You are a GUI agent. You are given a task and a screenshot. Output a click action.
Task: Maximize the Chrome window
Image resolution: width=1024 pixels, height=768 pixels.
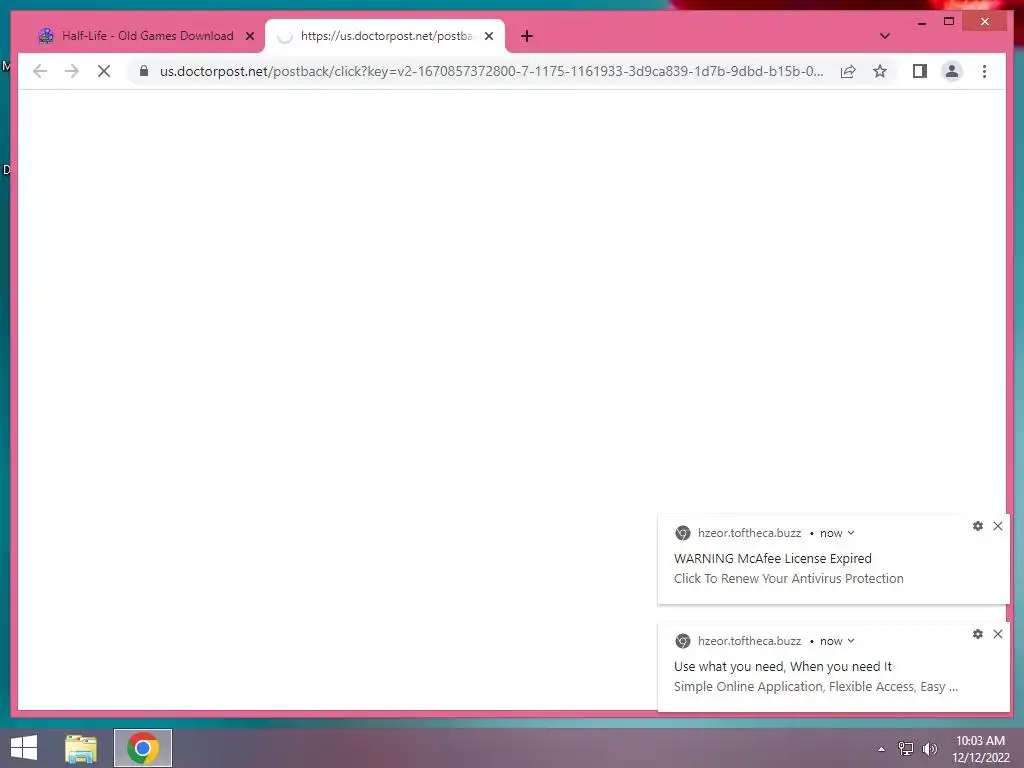click(x=949, y=22)
